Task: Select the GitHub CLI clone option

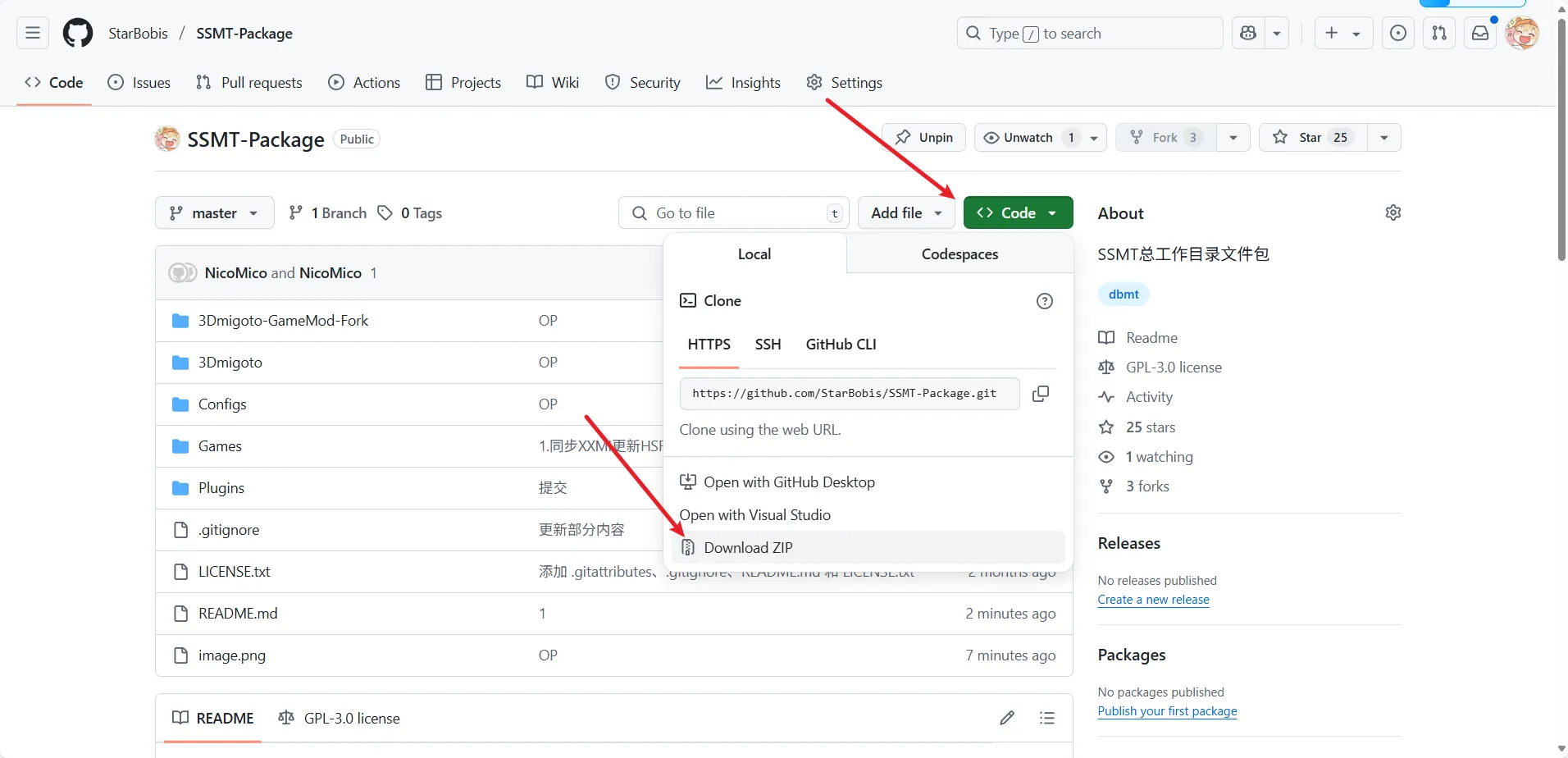Action: point(841,345)
